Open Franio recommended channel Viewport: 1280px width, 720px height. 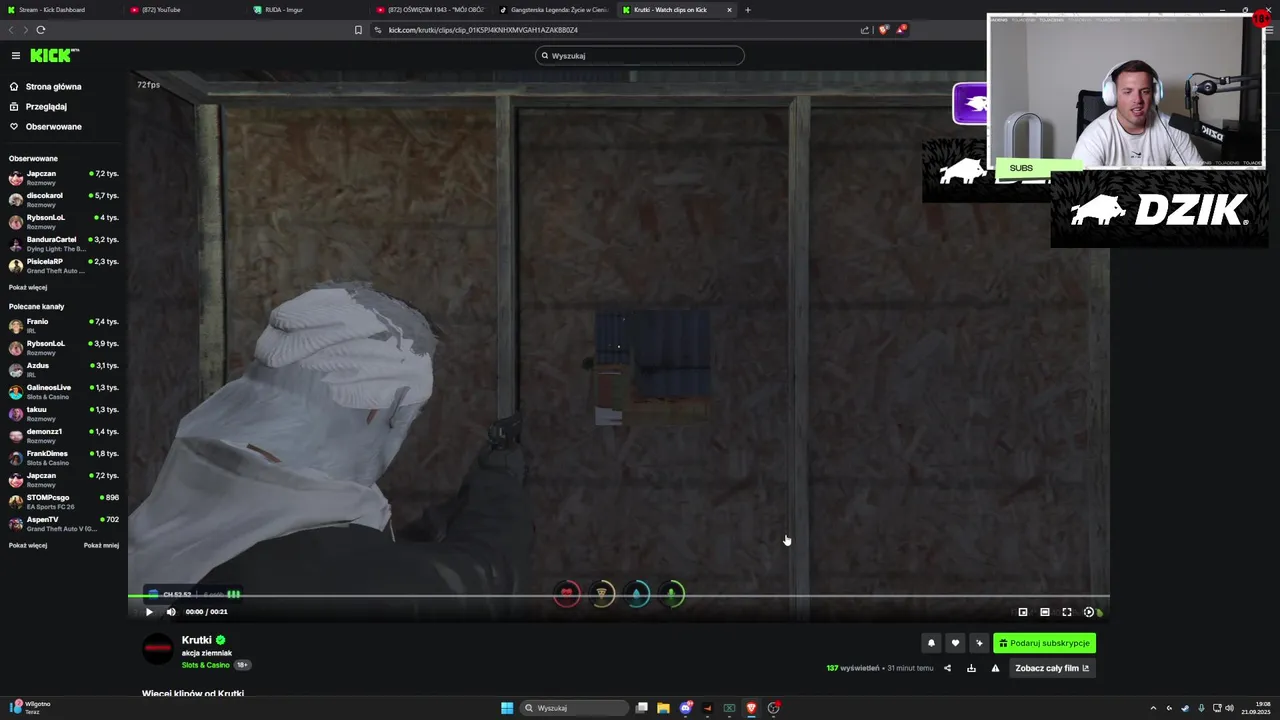tap(64, 326)
